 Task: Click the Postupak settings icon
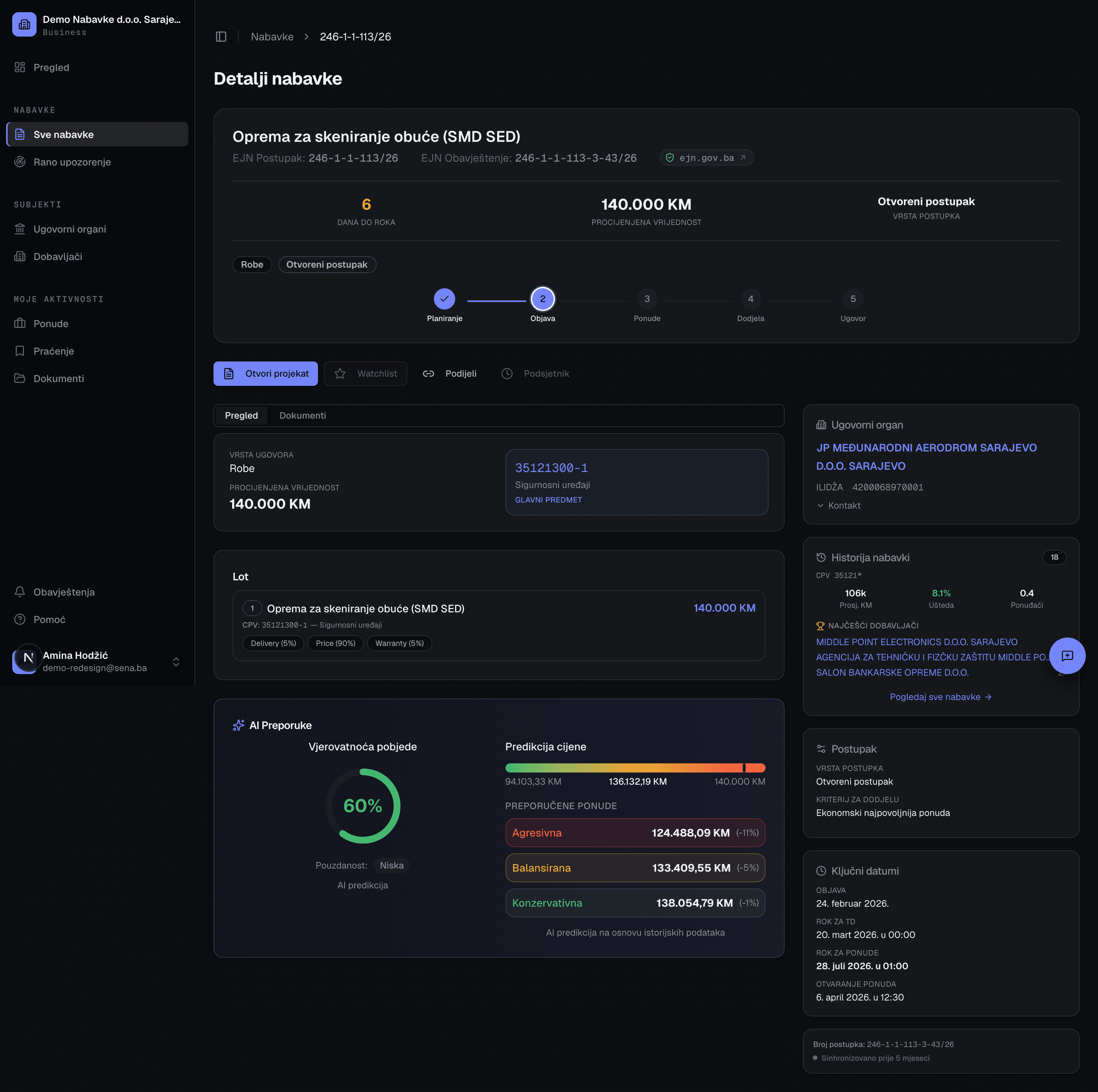click(821, 749)
